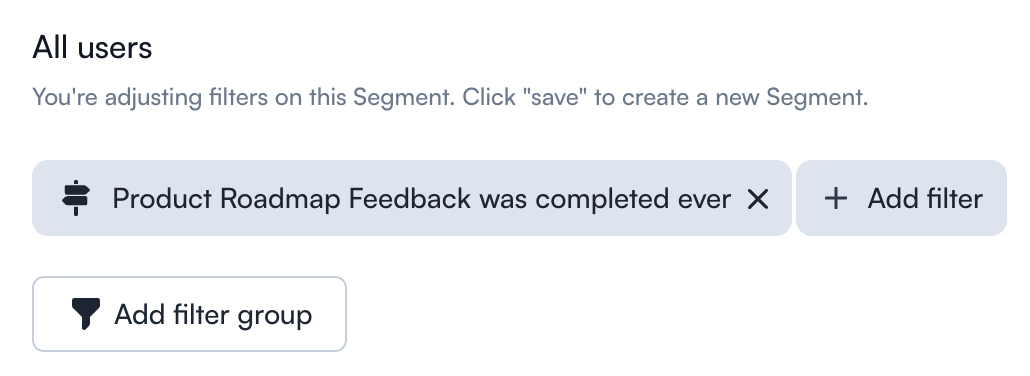Viewport: 1030px width, 376px height.
Task: Click the segment description text about saving
Action: (x=450, y=97)
